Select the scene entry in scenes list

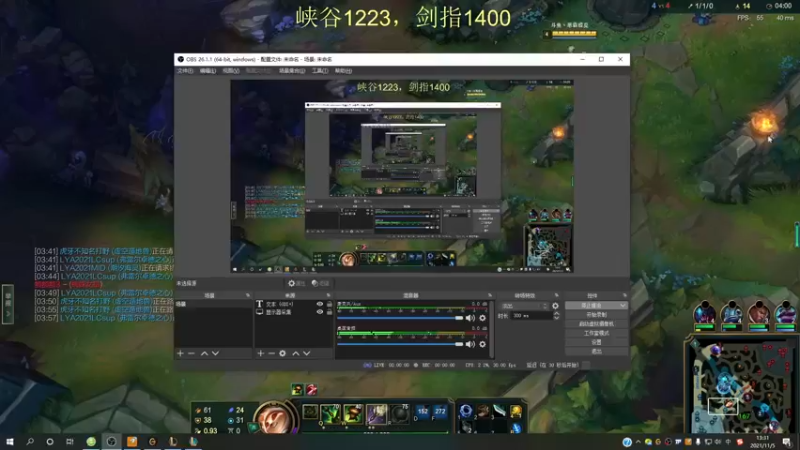213,304
